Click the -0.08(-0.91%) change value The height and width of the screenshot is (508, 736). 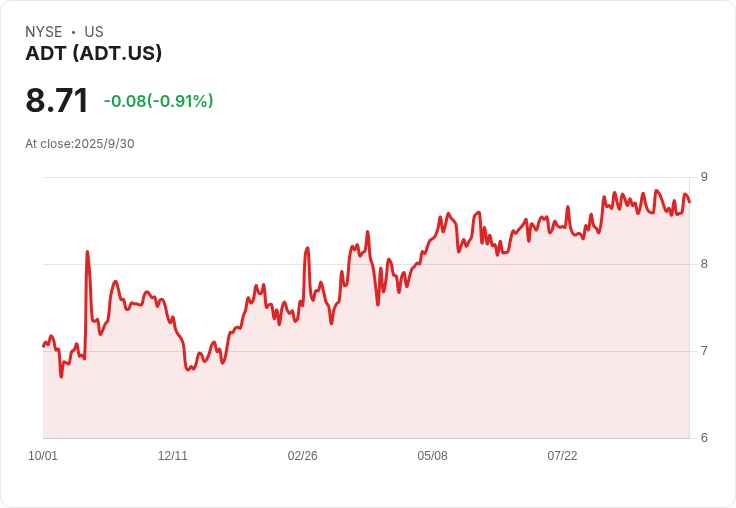pos(159,101)
